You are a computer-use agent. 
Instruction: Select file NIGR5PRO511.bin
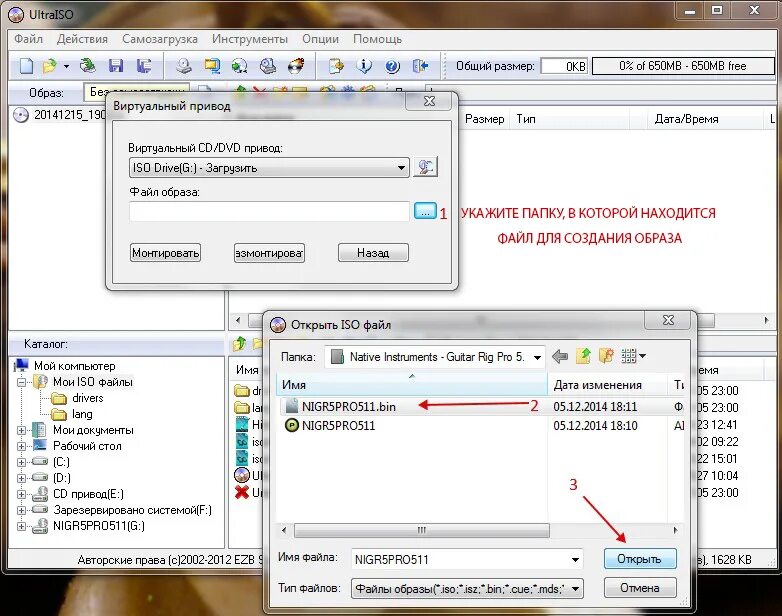coord(348,407)
